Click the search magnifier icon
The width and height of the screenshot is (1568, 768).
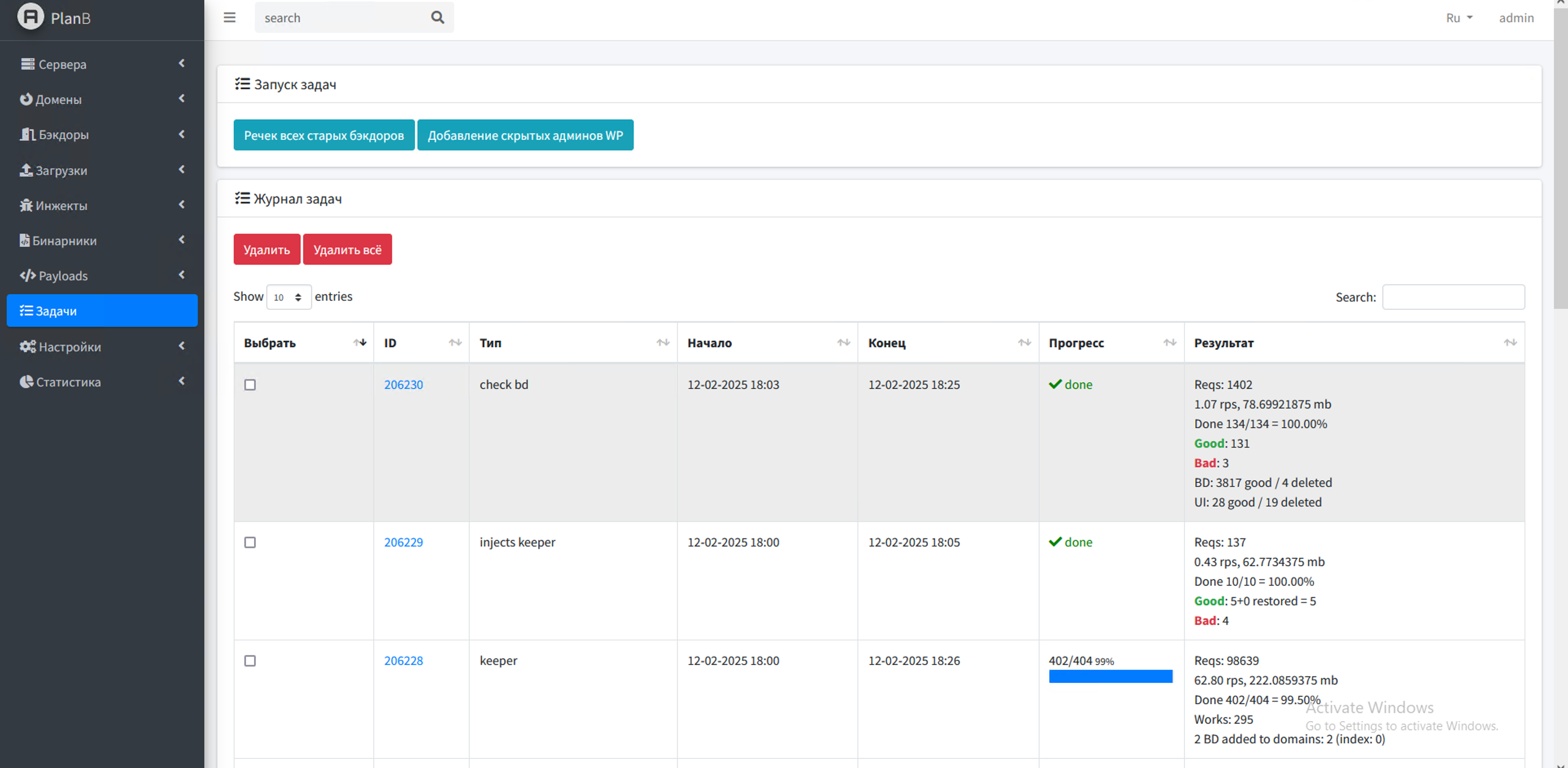[437, 18]
